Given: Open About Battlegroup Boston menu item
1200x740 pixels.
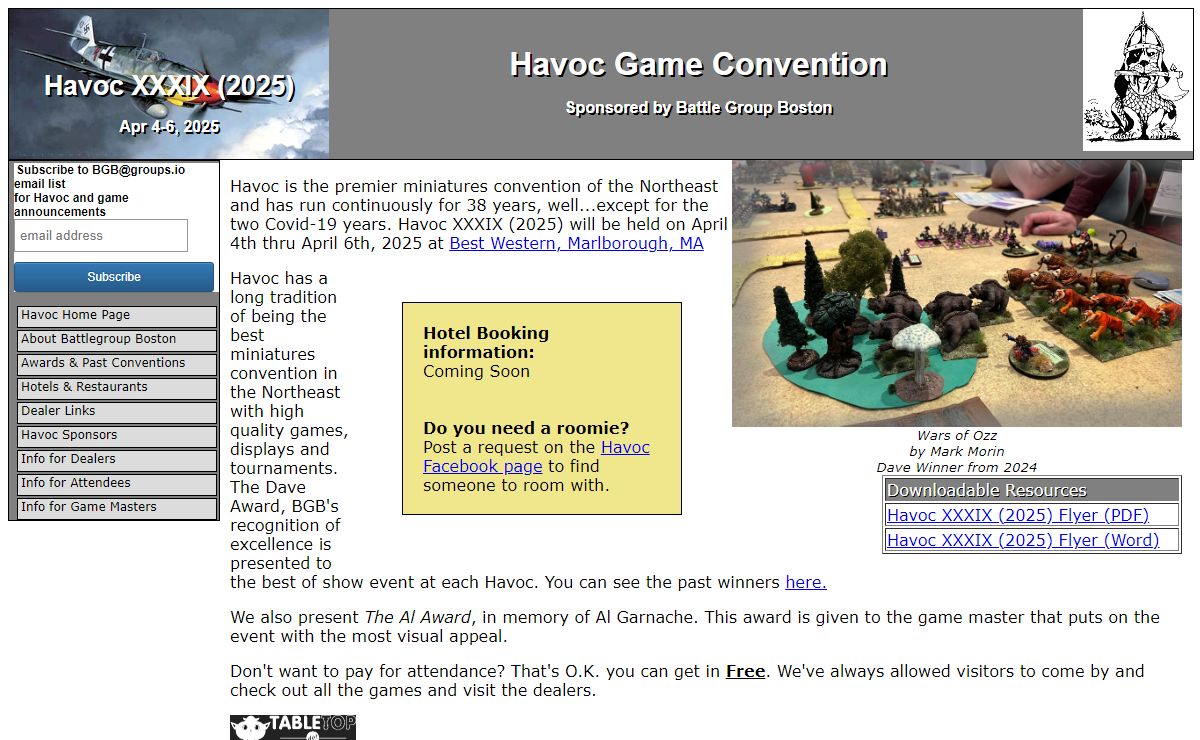Looking at the screenshot, I should pos(117,340).
